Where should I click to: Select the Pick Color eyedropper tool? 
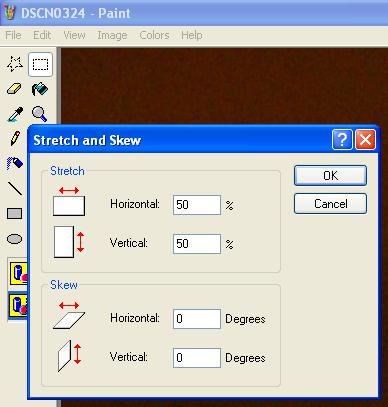point(15,114)
